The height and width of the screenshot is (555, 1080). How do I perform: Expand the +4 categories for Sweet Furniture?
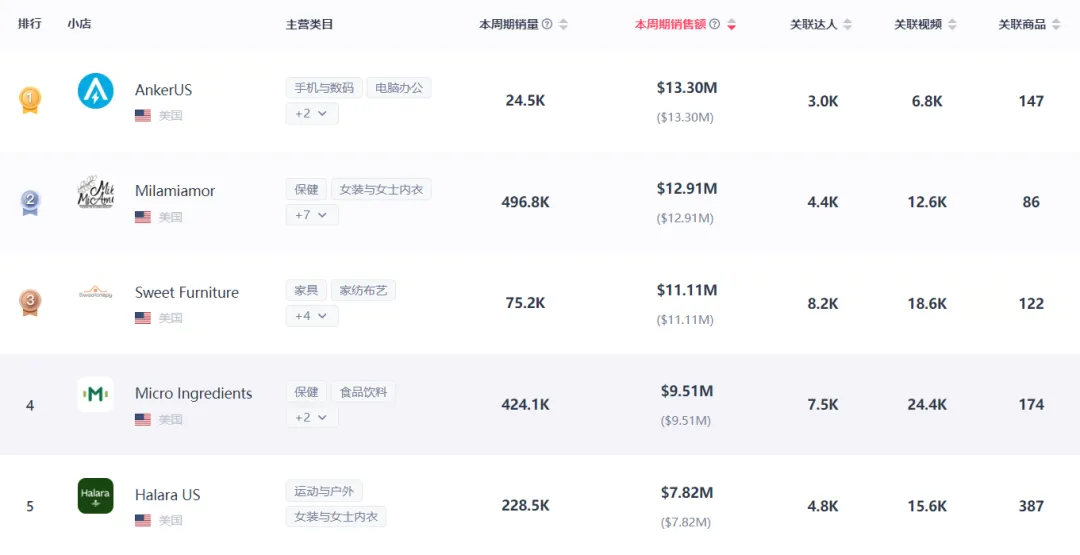[312, 316]
